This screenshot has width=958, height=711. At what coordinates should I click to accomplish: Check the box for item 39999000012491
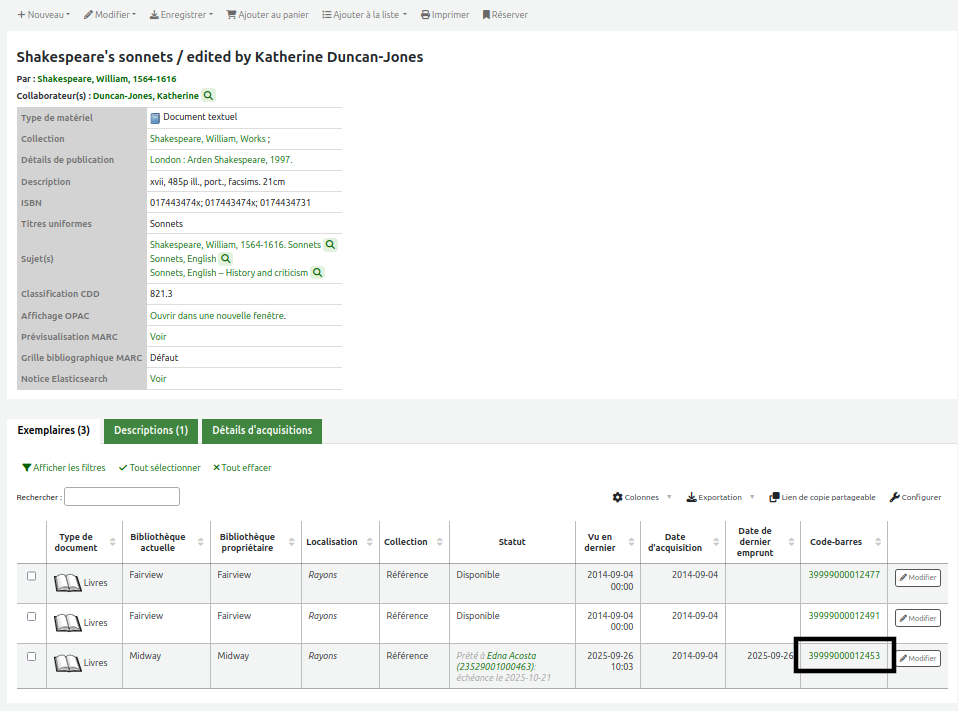[32, 617]
